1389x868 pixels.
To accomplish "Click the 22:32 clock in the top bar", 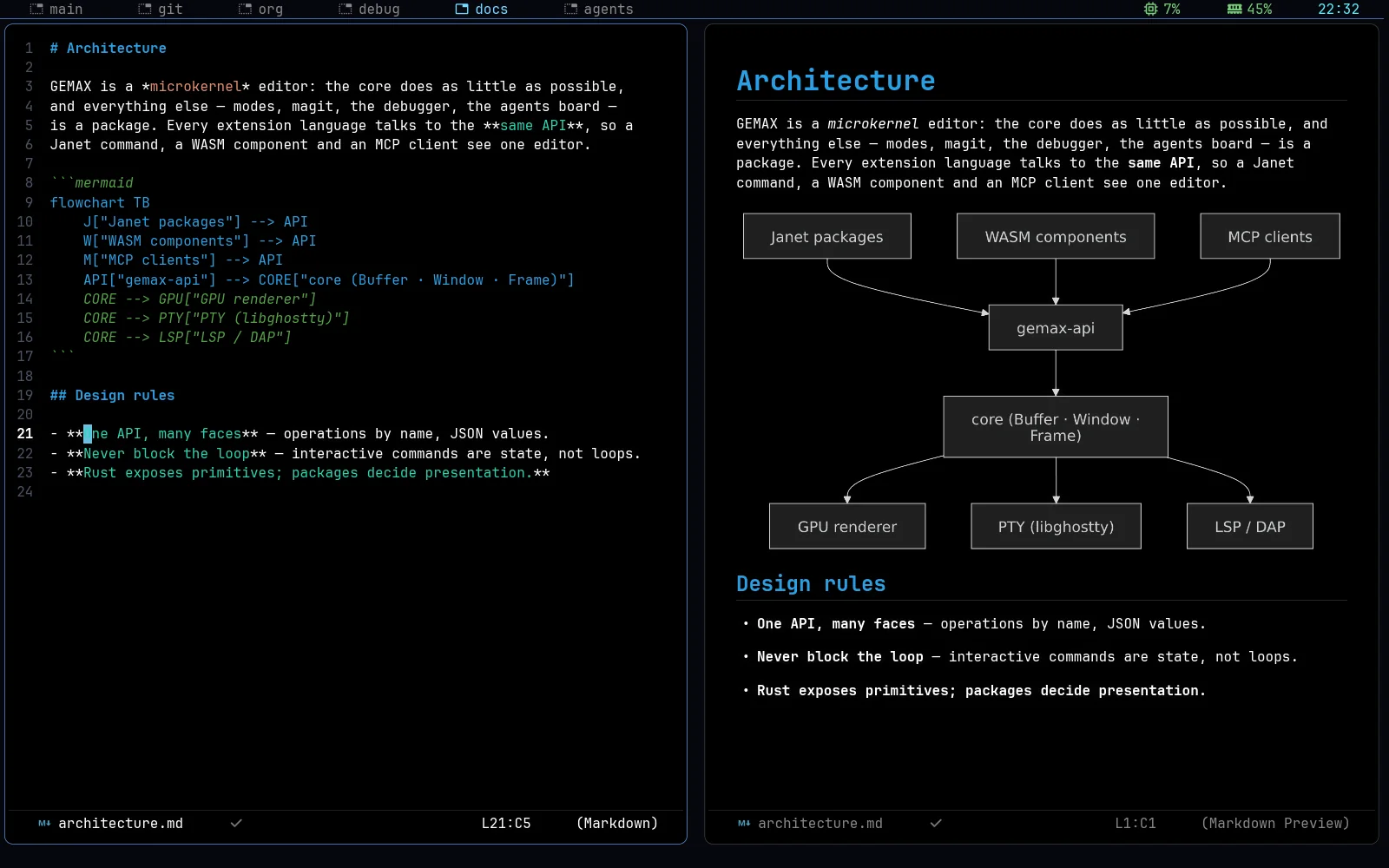I will (1339, 9).
